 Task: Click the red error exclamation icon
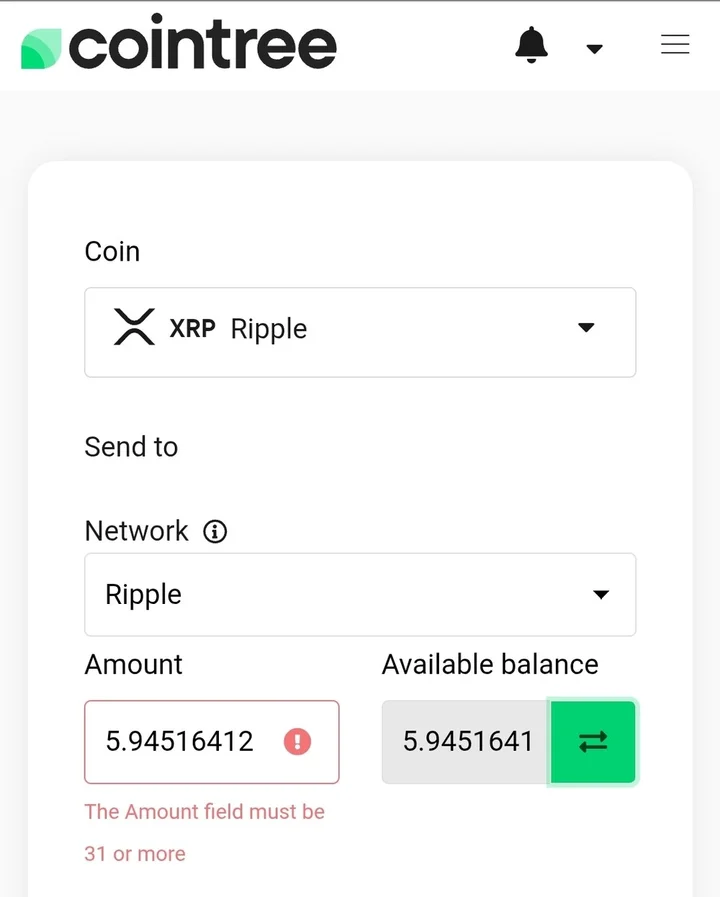pos(297,741)
